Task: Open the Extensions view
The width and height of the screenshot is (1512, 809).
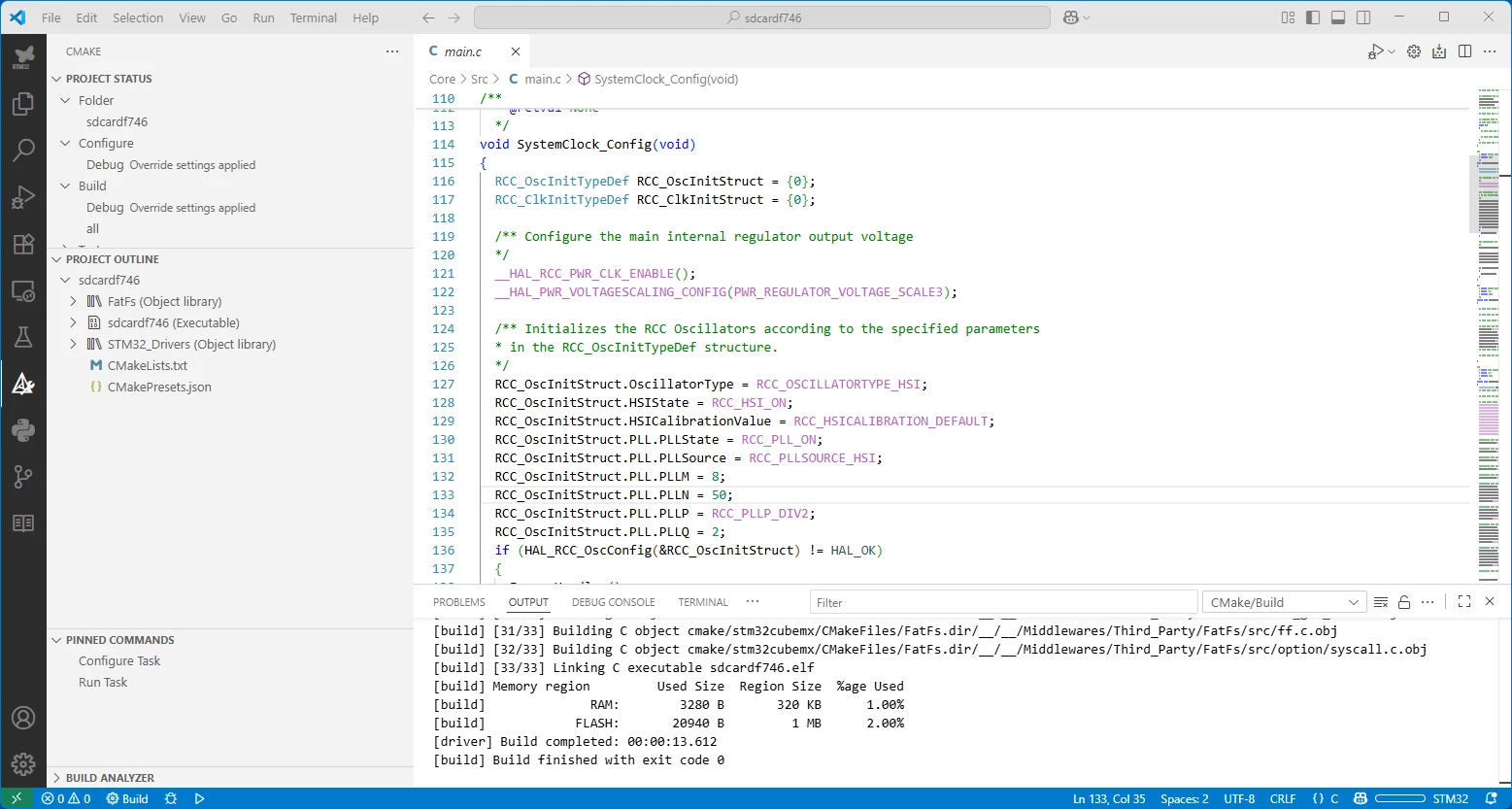Action: coord(23,244)
